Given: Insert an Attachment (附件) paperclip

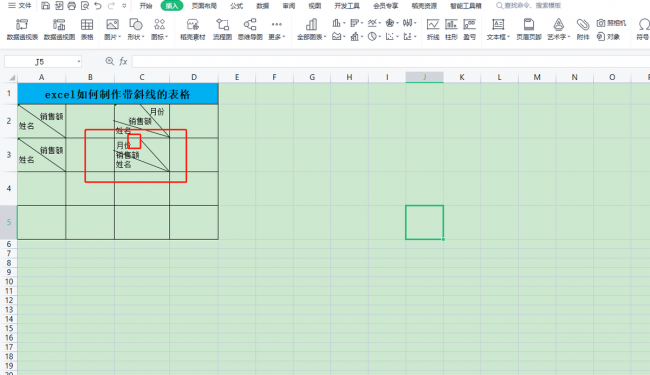Looking at the screenshot, I should click(583, 29).
